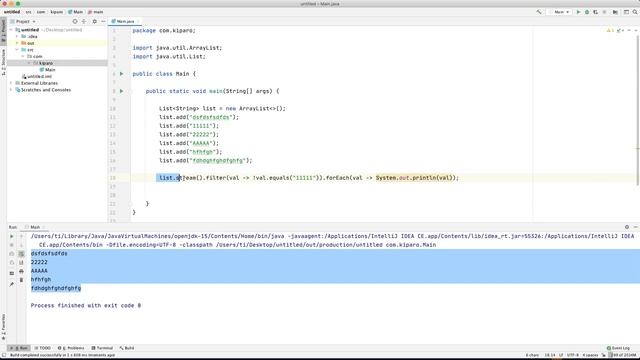Open Search Everywhere magnifier icon

(635, 12)
